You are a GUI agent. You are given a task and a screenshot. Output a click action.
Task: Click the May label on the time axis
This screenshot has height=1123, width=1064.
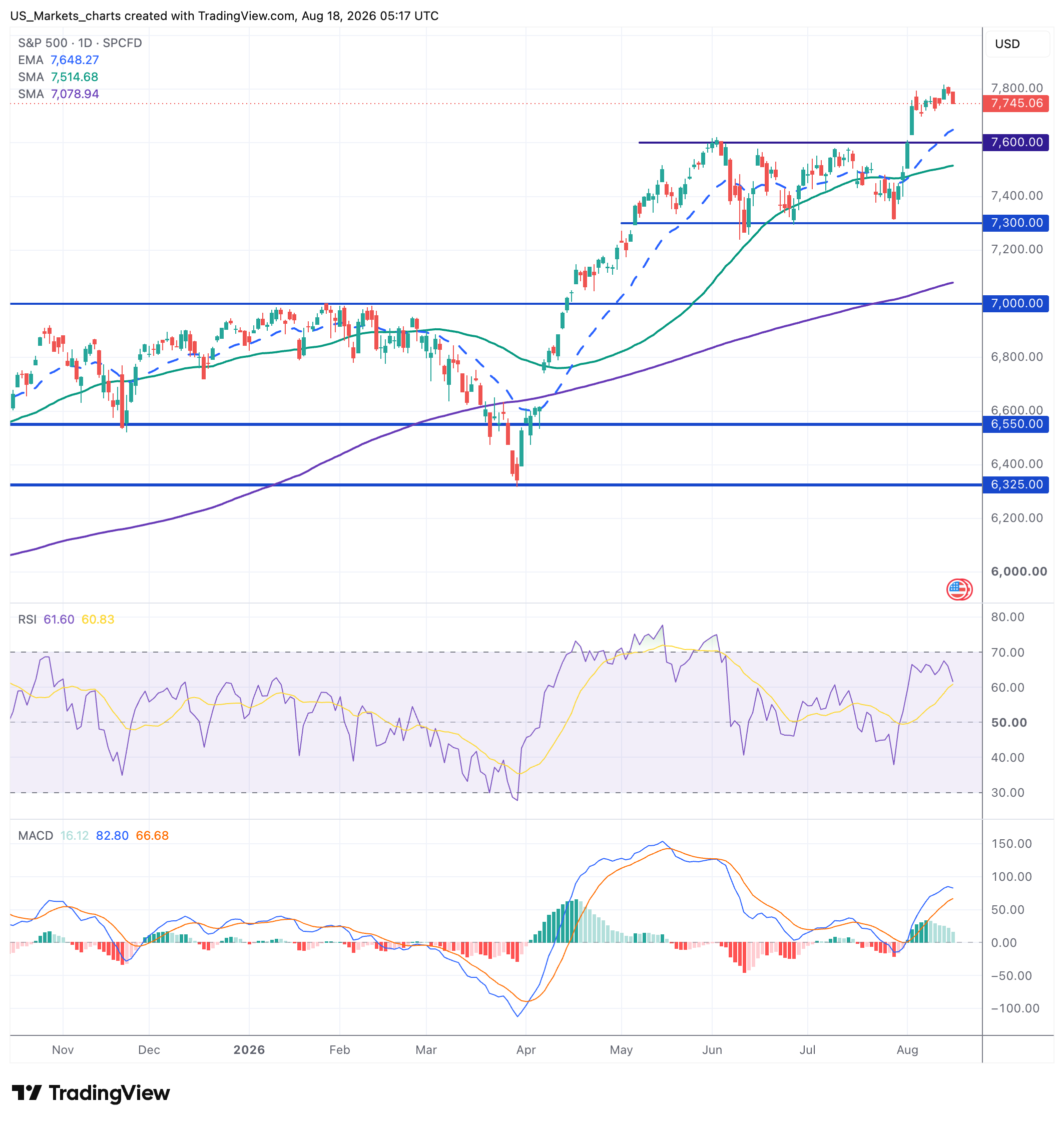coord(621,1050)
